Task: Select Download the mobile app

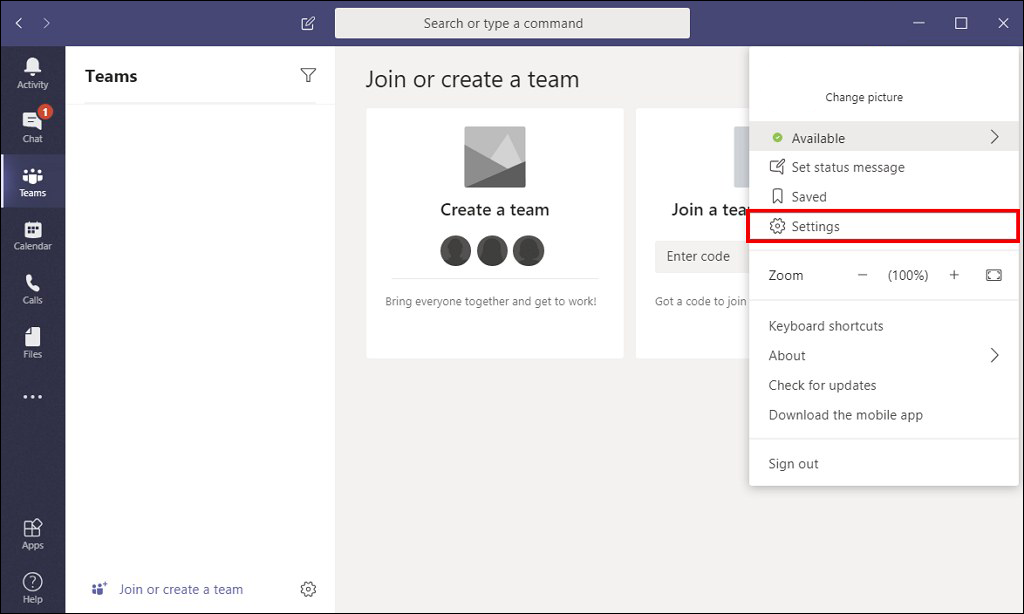Action: (846, 415)
